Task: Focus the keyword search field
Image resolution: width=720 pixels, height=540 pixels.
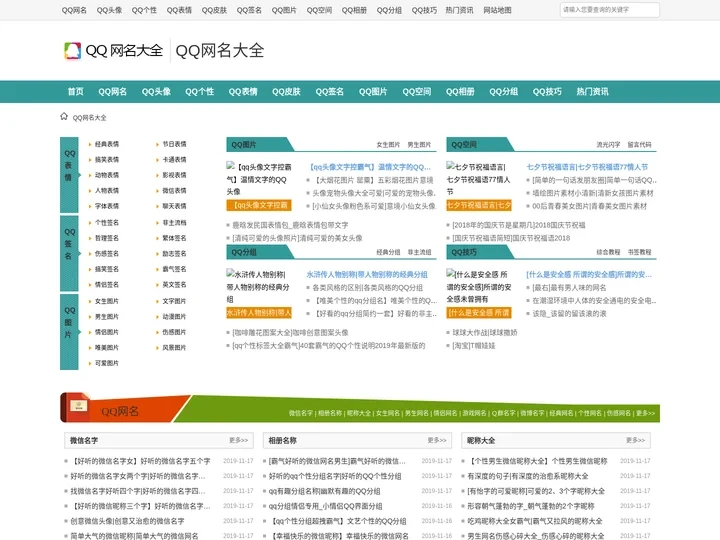Action: (x=609, y=10)
